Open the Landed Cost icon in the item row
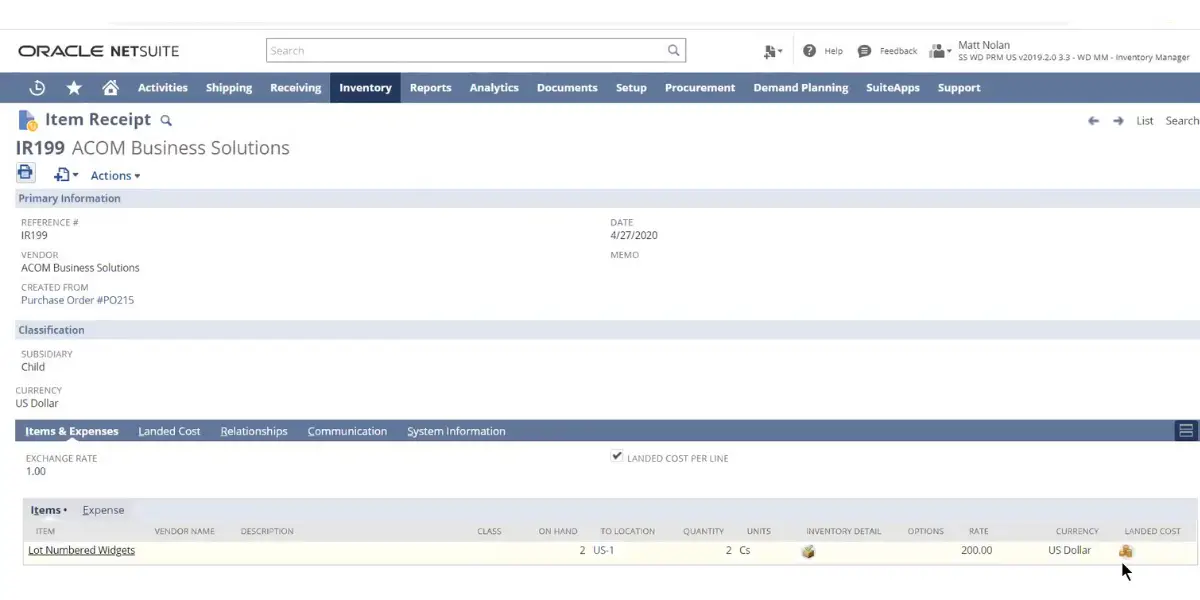This screenshot has height=600, width=1200. point(1126,551)
